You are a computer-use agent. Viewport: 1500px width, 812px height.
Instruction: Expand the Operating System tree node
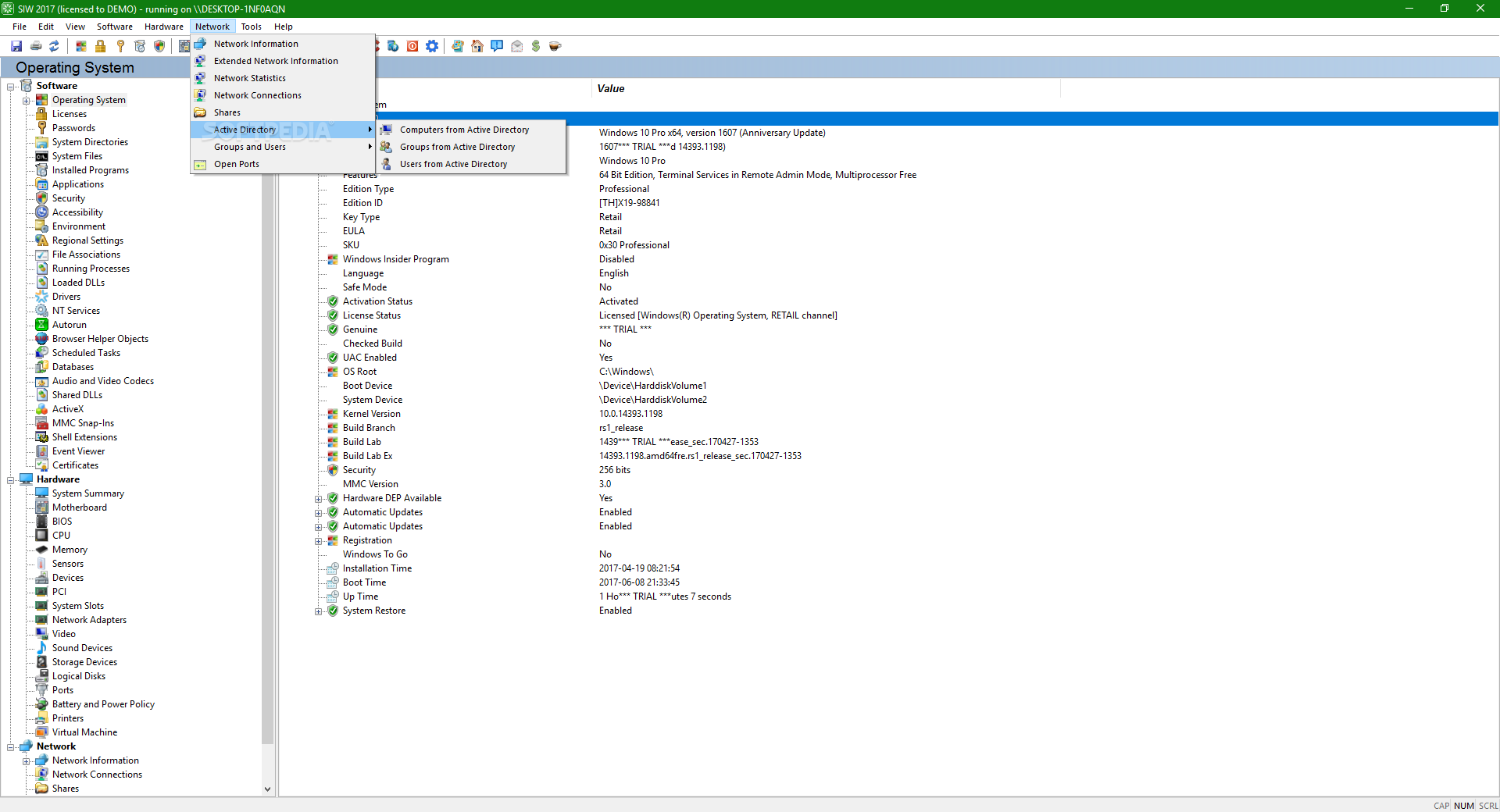(x=26, y=101)
